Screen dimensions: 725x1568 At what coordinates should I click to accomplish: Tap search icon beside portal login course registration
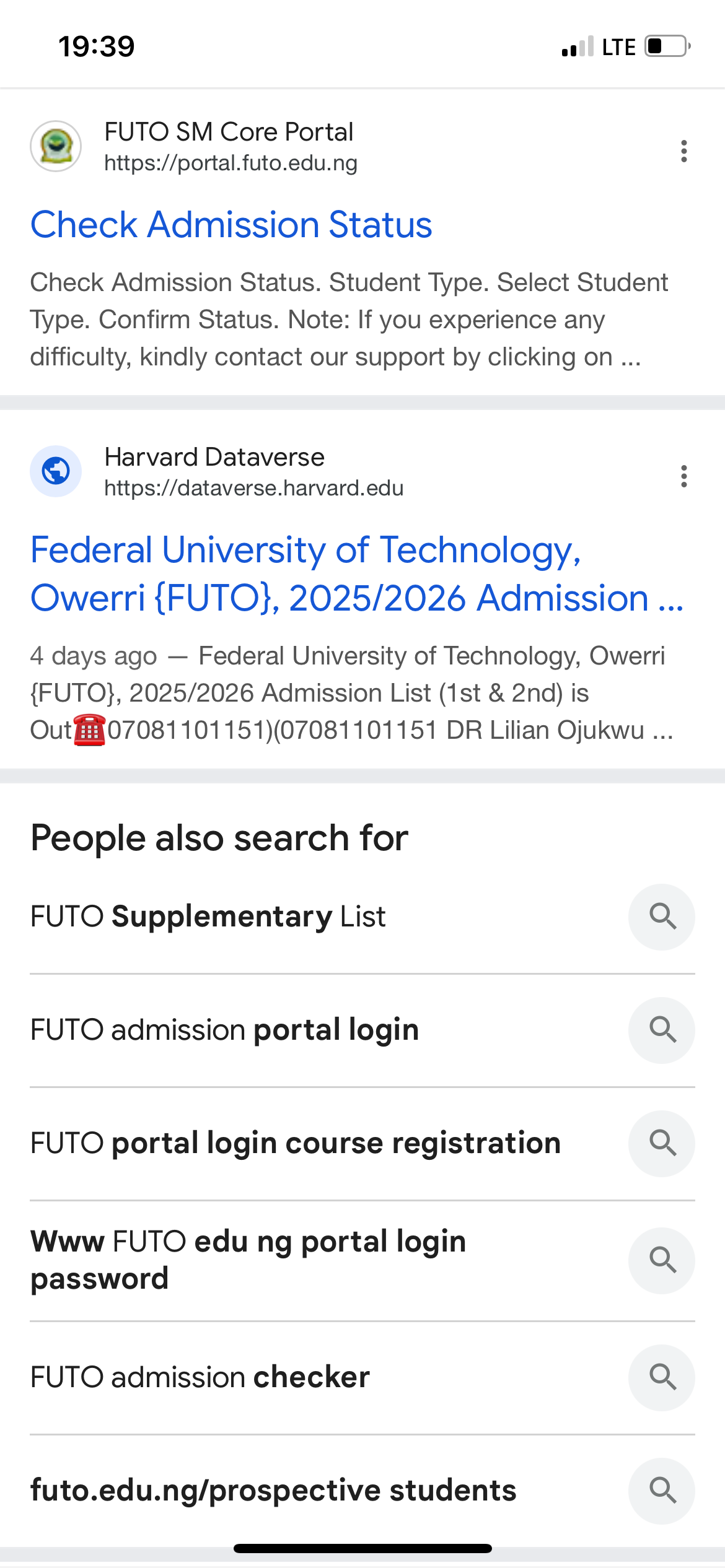(x=661, y=1143)
